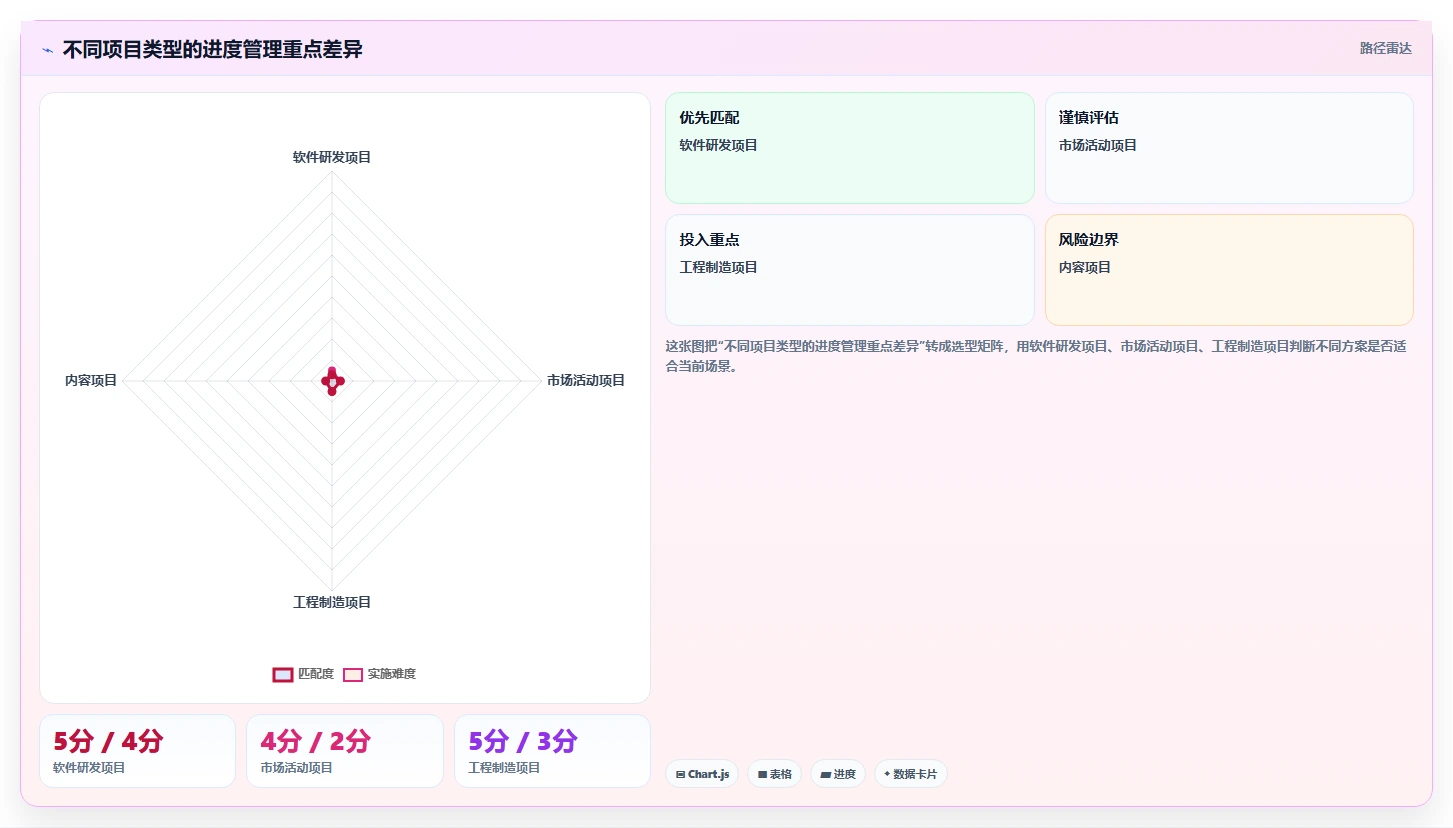
Task: Click the 匹配度 legend color box
Action: coord(282,674)
